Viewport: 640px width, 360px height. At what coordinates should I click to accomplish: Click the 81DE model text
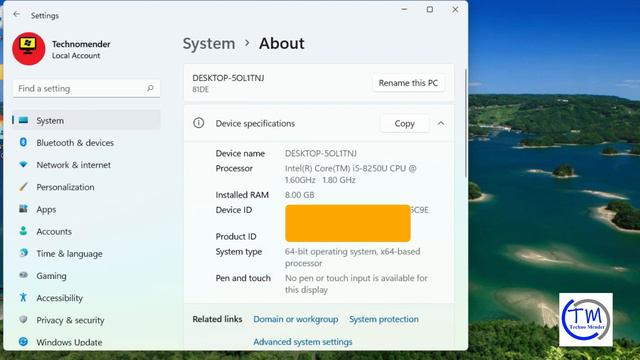(x=200, y=89)
